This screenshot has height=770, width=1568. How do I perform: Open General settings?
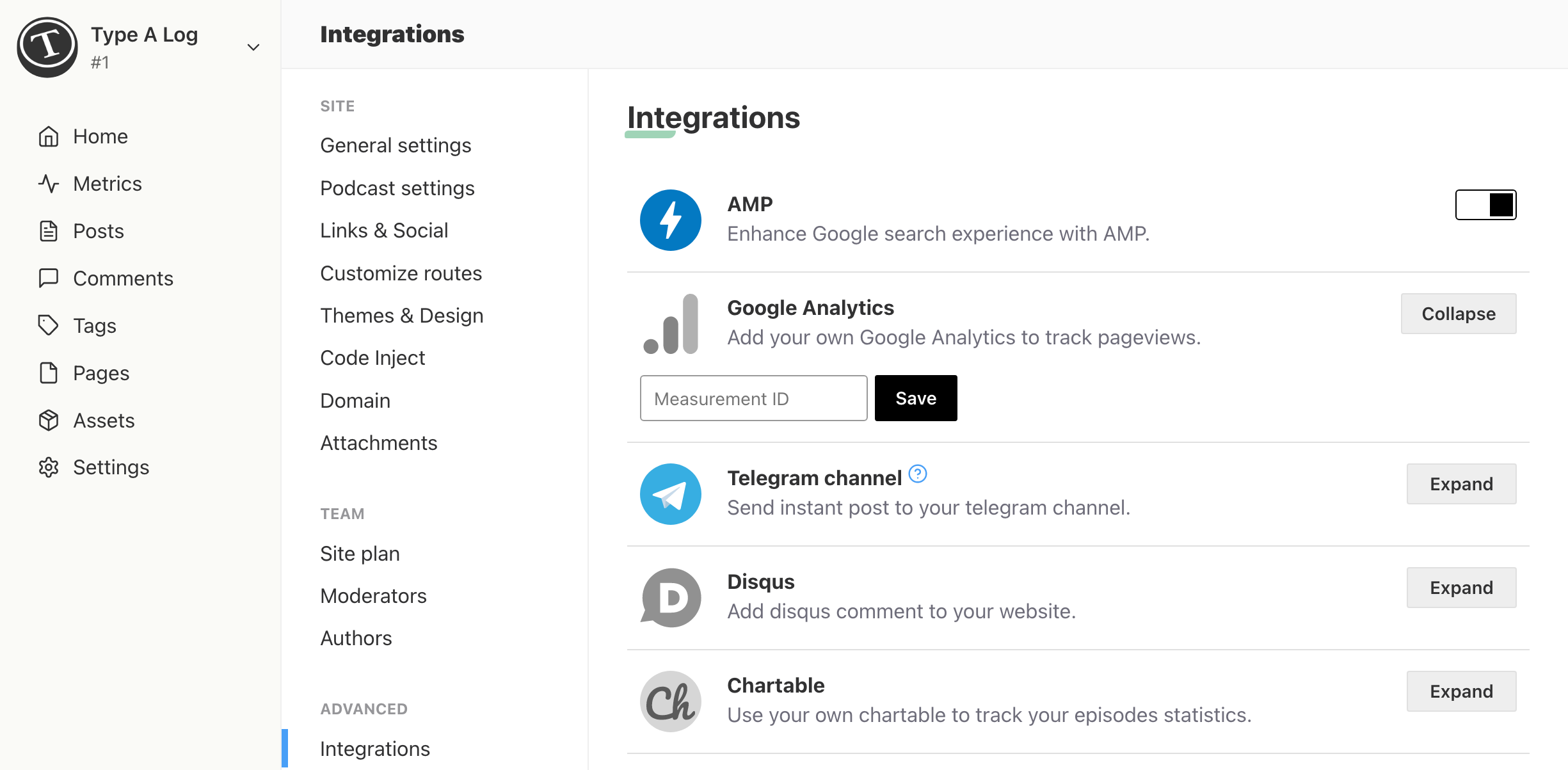click(x=396, y=145)
